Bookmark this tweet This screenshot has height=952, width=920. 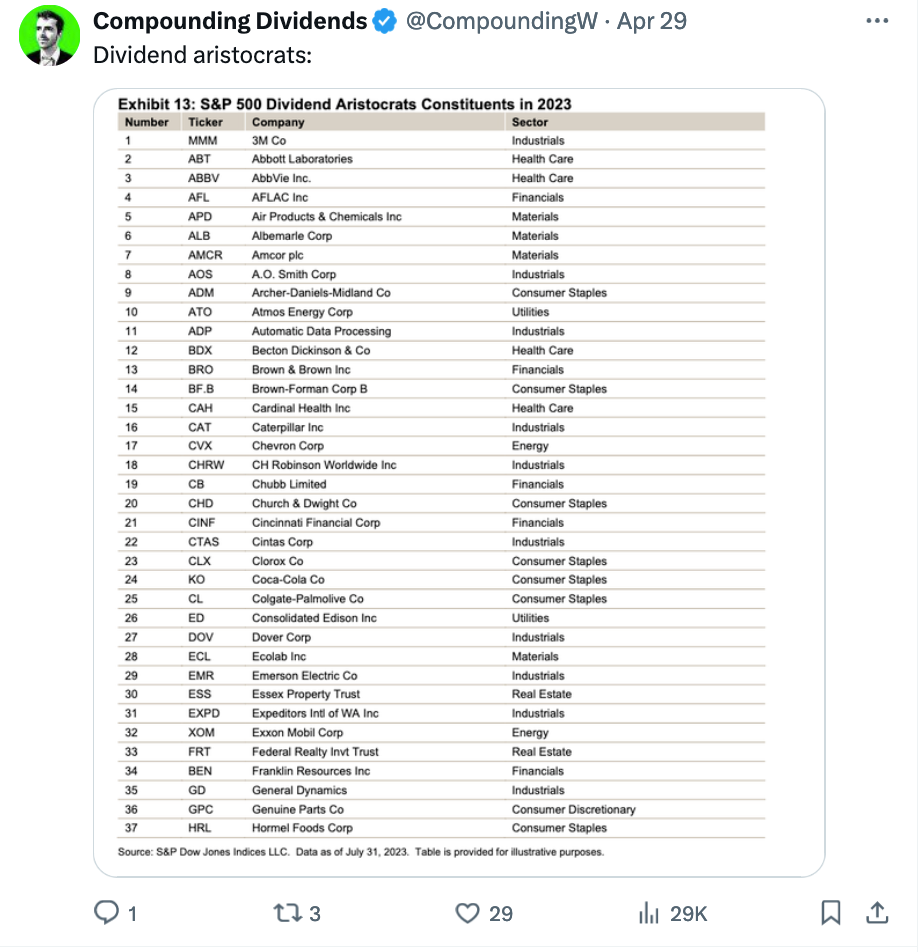pyautogui.click(x=831, y=912)
